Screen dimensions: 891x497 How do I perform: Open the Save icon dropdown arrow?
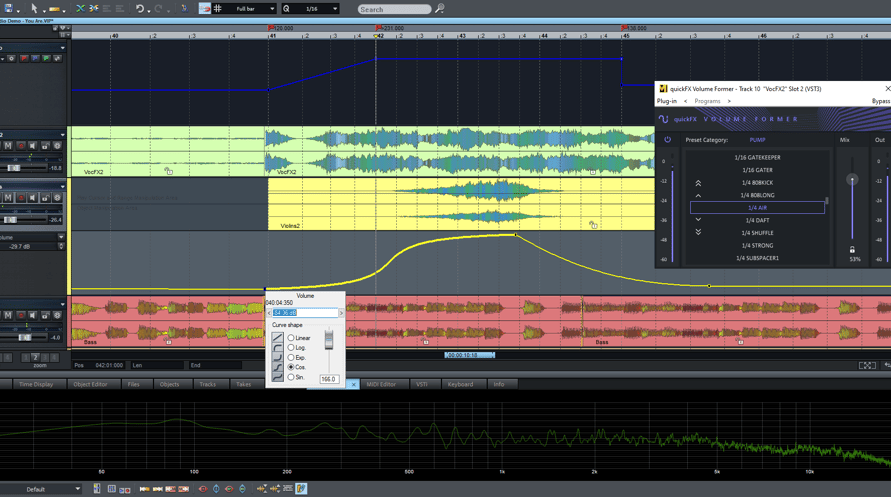tap(18, 10)
